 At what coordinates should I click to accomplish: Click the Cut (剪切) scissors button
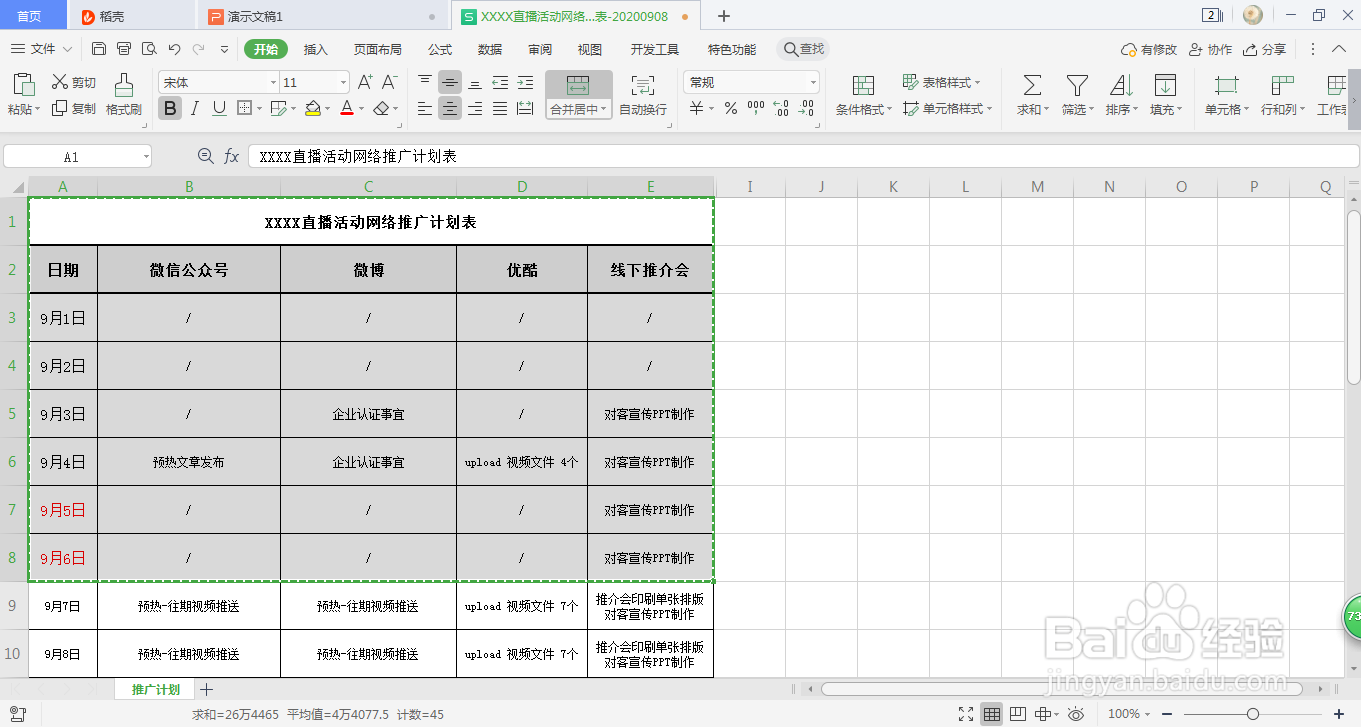click(x=74, y=83)
